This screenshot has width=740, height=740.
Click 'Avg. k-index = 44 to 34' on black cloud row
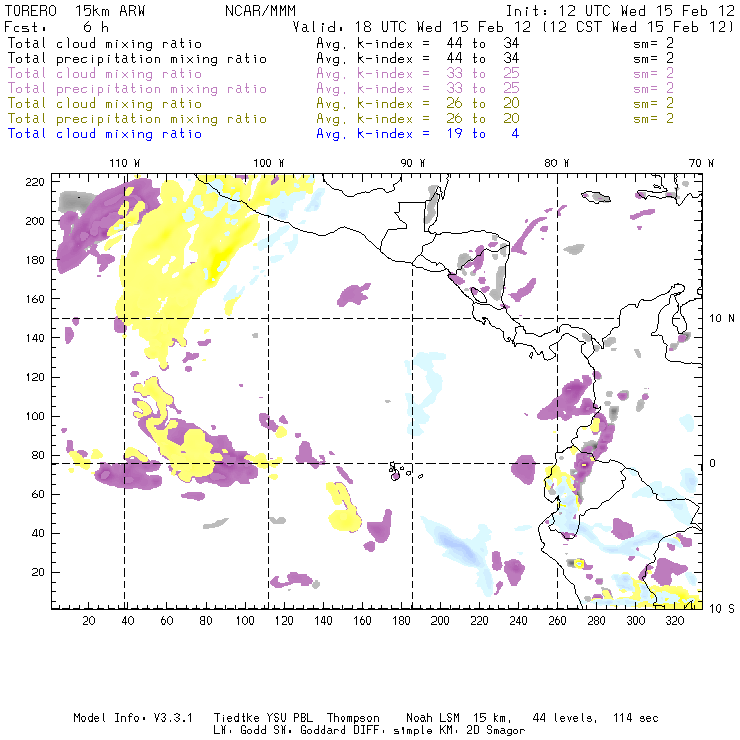pos(418,44)
